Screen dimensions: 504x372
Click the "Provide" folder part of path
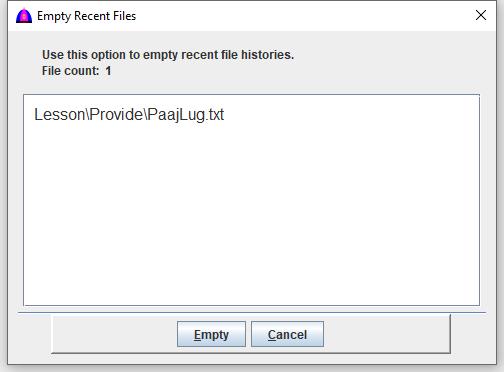click(x=116, y=114)
